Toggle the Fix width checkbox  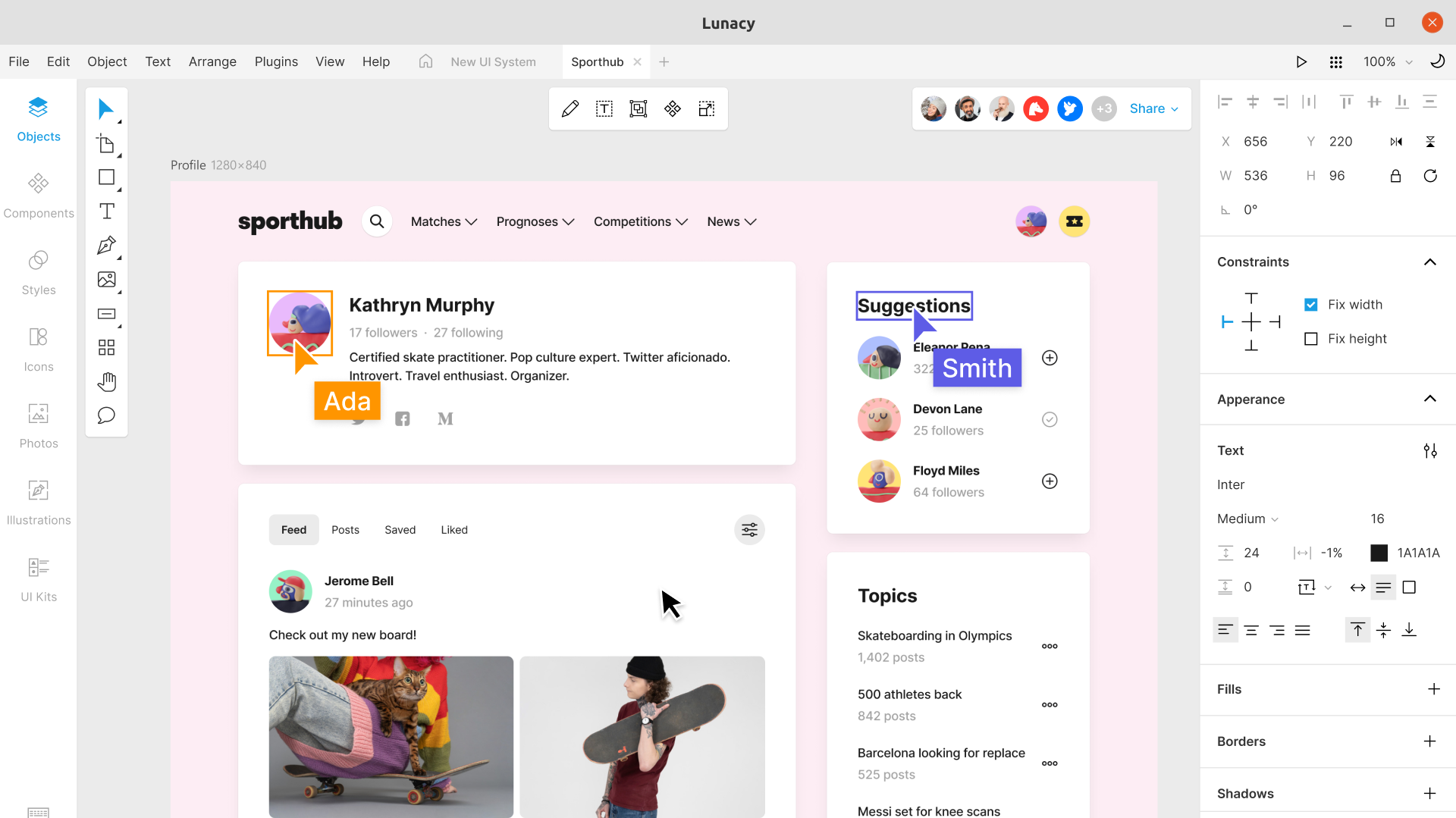point(1311,305)
